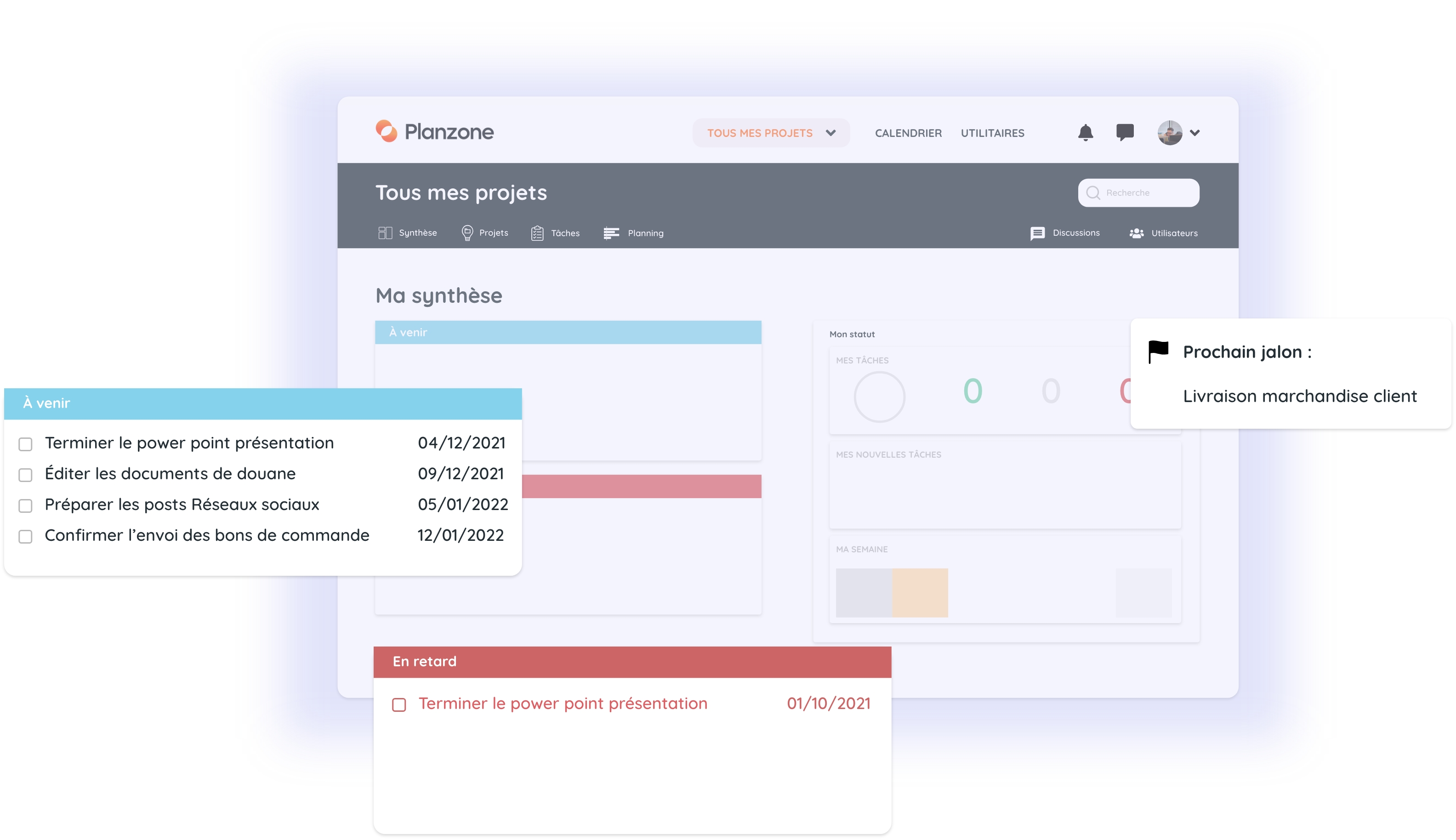
Task: Tick the overdue power point task checkbox
Action: tap(398, 704)
